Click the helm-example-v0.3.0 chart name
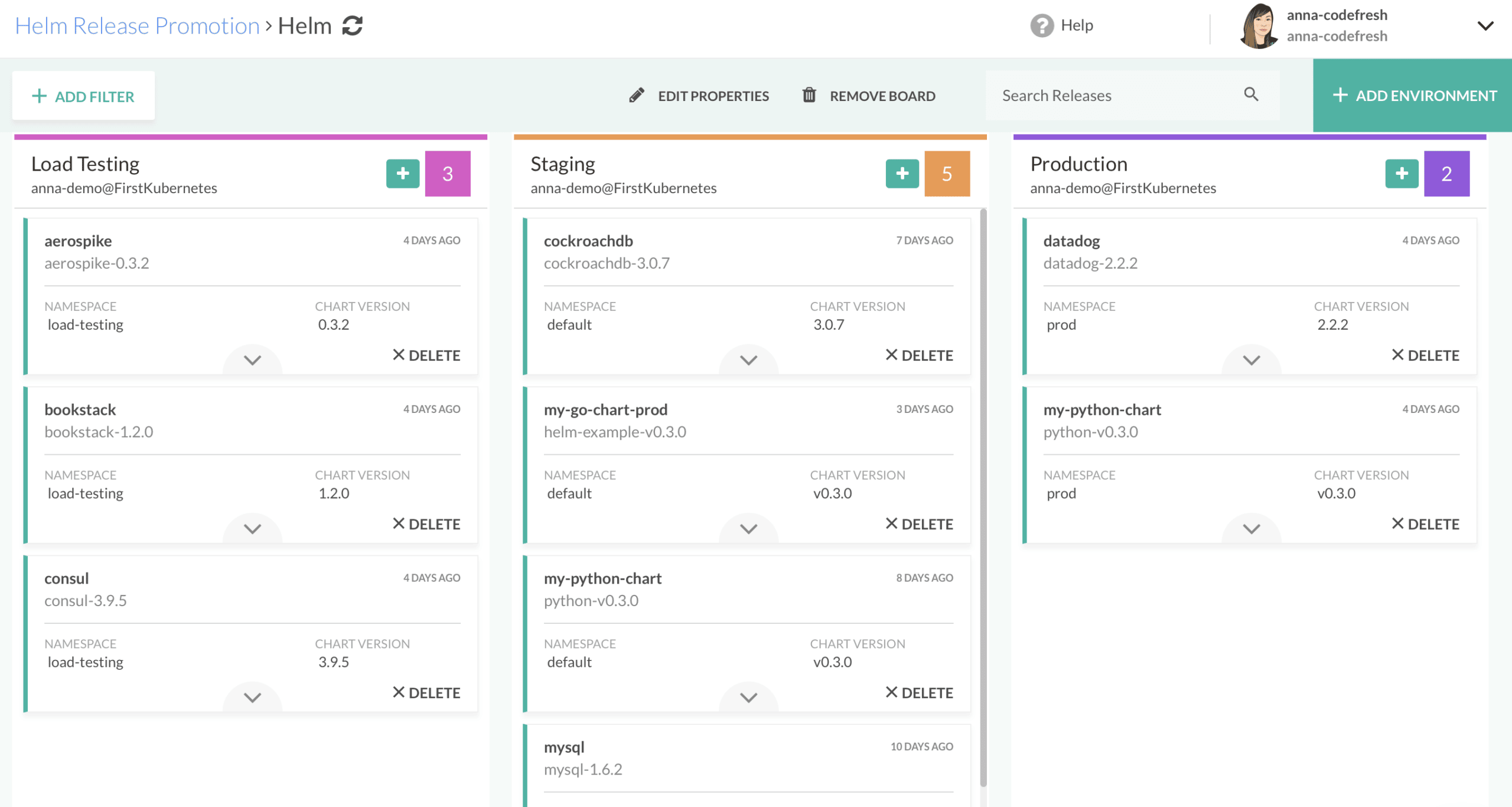 point(615,432)
